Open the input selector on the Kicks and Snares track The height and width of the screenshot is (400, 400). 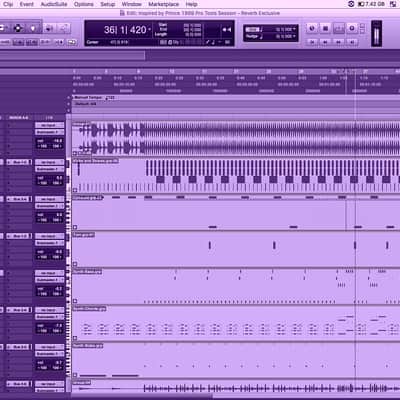pyautogui.click(x=50, y=162)
